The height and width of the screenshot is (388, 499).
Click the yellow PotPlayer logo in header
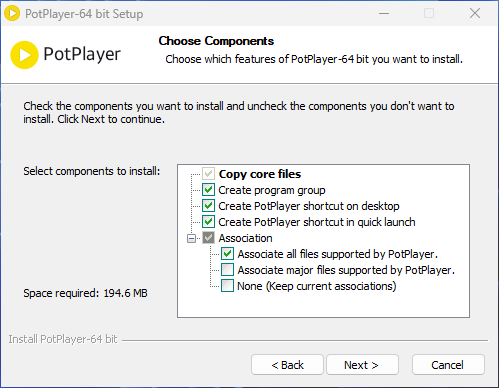coord(24,55)
